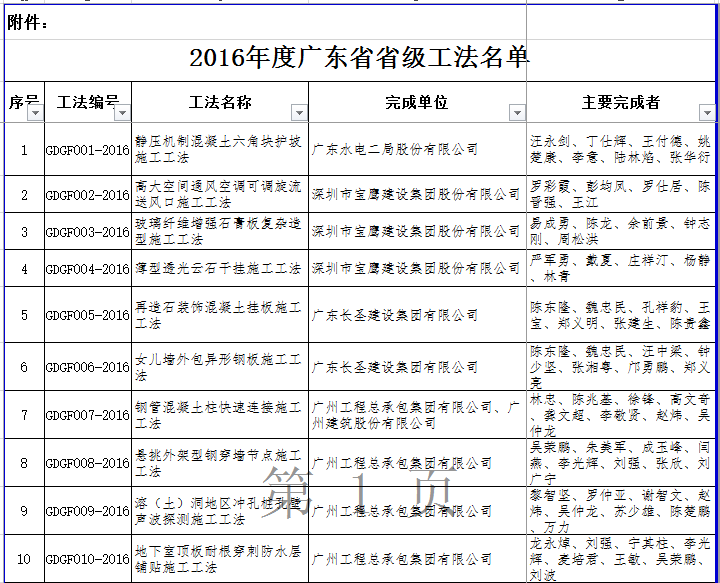
Task: Open the 完成单位 column filter dropdown
Action: click(517, 112)
